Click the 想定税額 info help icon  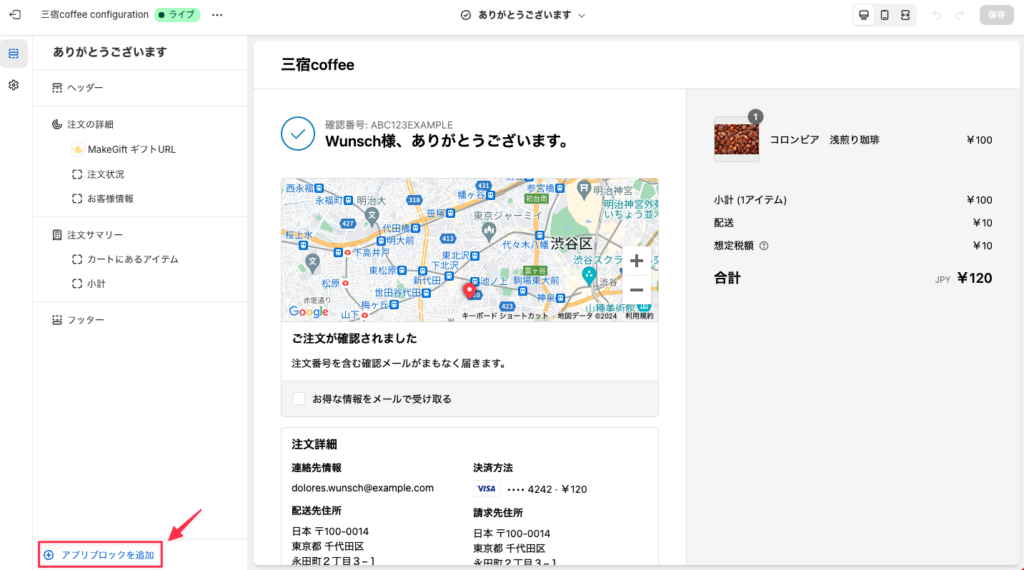763,245
